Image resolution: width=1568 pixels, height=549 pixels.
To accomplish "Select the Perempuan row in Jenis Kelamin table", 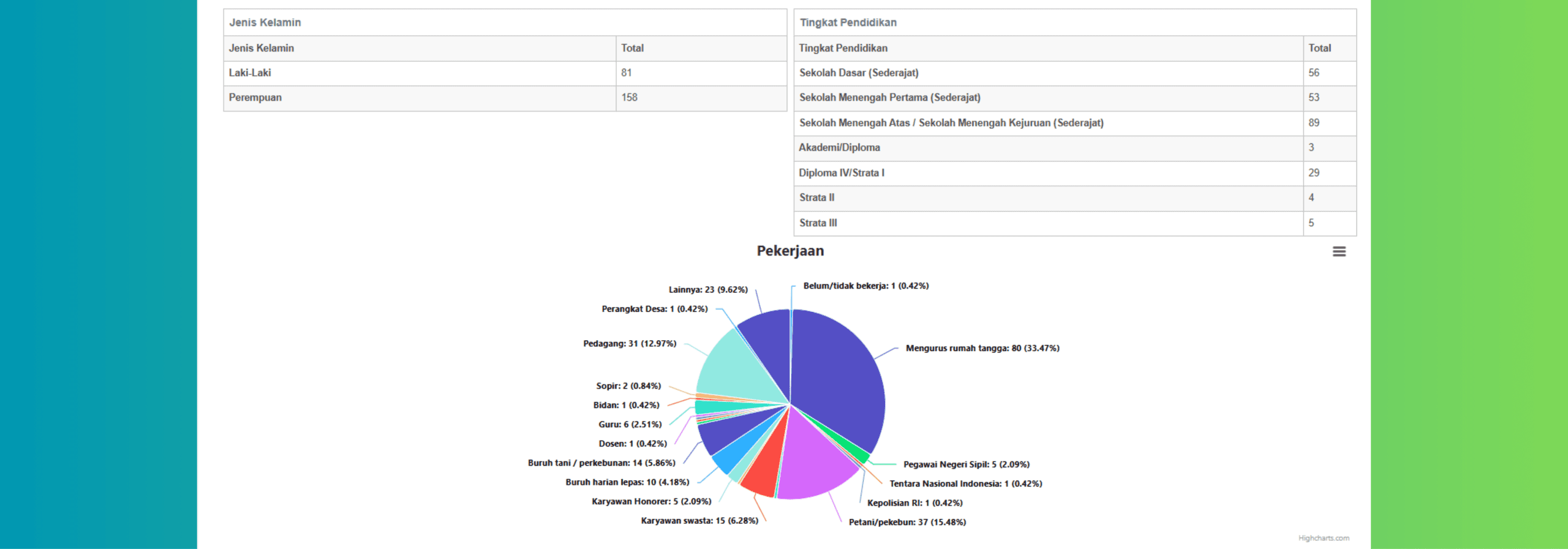I will (505, 98).
